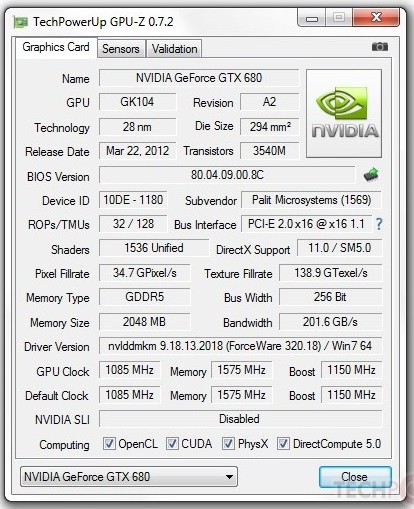Click the NVIDIA logo image
Screen dimensions: 414x509
344,113
